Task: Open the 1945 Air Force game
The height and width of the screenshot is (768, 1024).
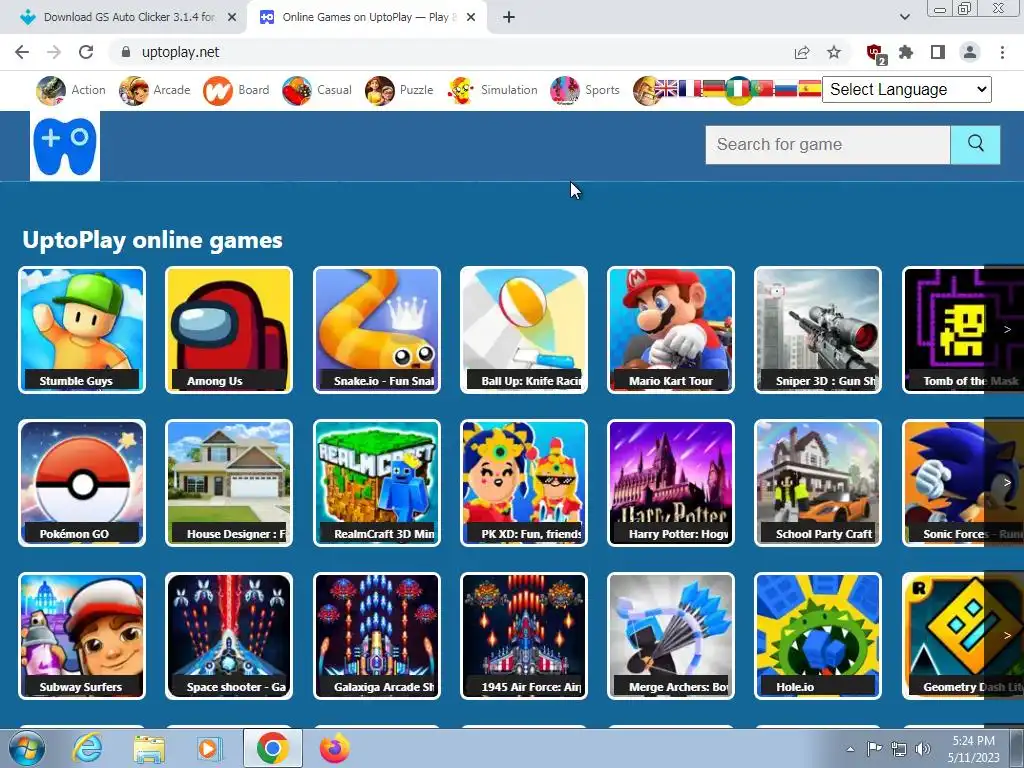Action: tap(524, 636)
